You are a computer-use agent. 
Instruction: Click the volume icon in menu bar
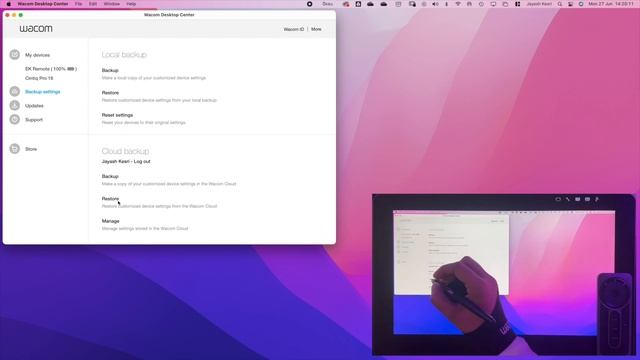point(435,4)
